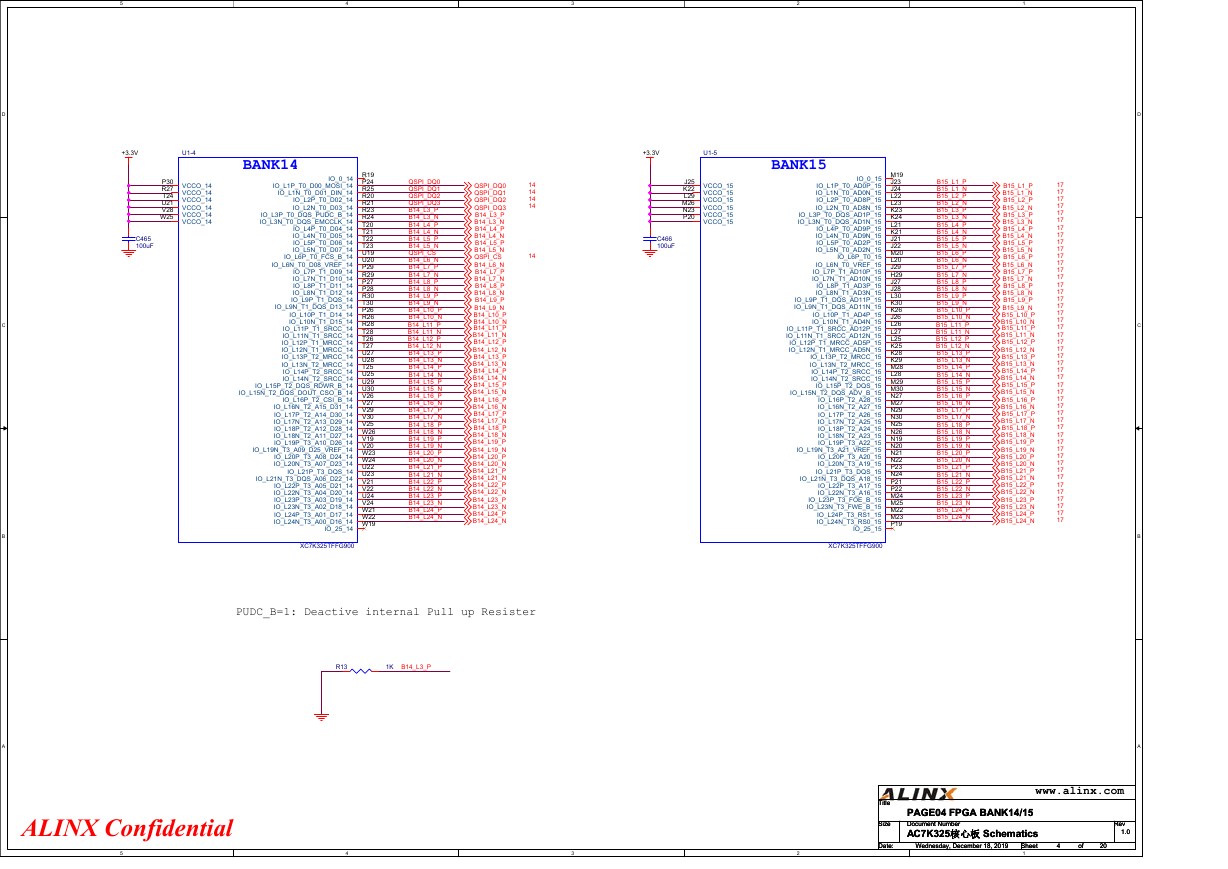Screen dimensions: 1228x869
Task: Click pin name IO_0_14
Action: [341, 179]
